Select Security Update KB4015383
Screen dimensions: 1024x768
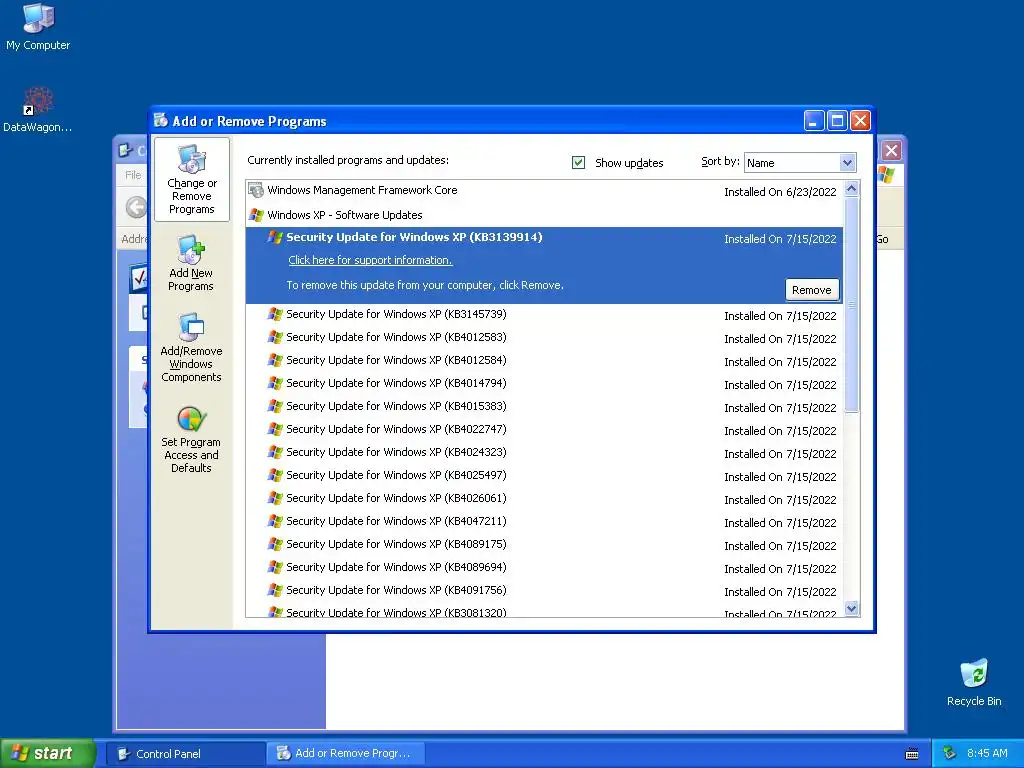tap(544, 406)
